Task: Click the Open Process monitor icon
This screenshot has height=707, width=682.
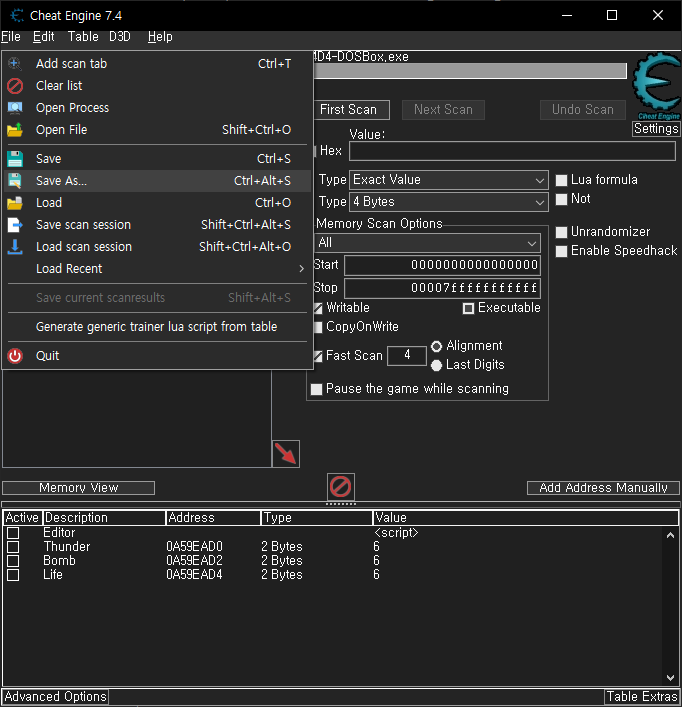Action: (x=15, y=108)
